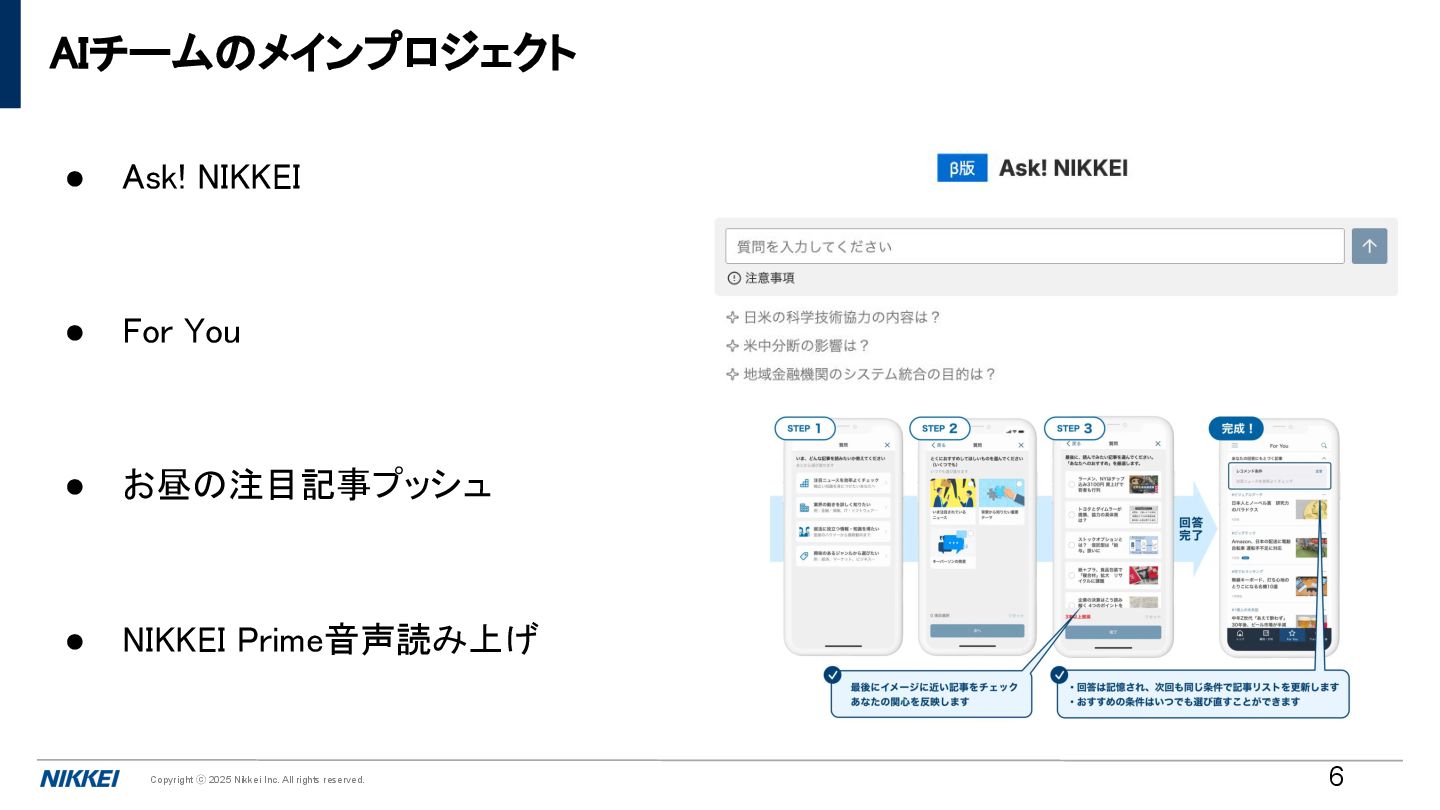Select the radio button for トヨタとダイムラー article

click(x=1072, y=515)
